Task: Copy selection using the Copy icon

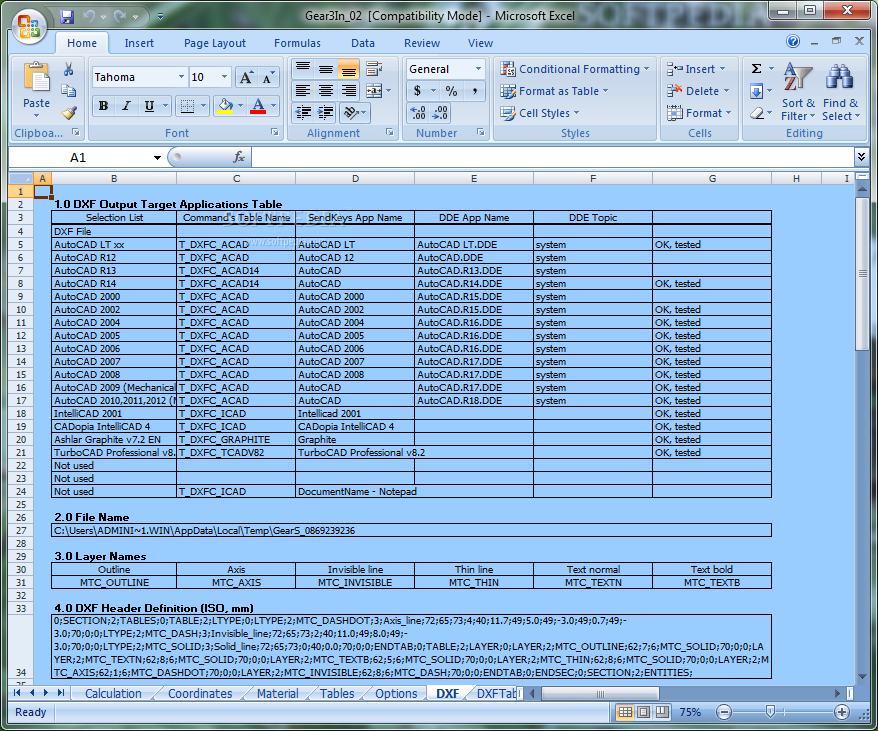Action: click(68, 91)
